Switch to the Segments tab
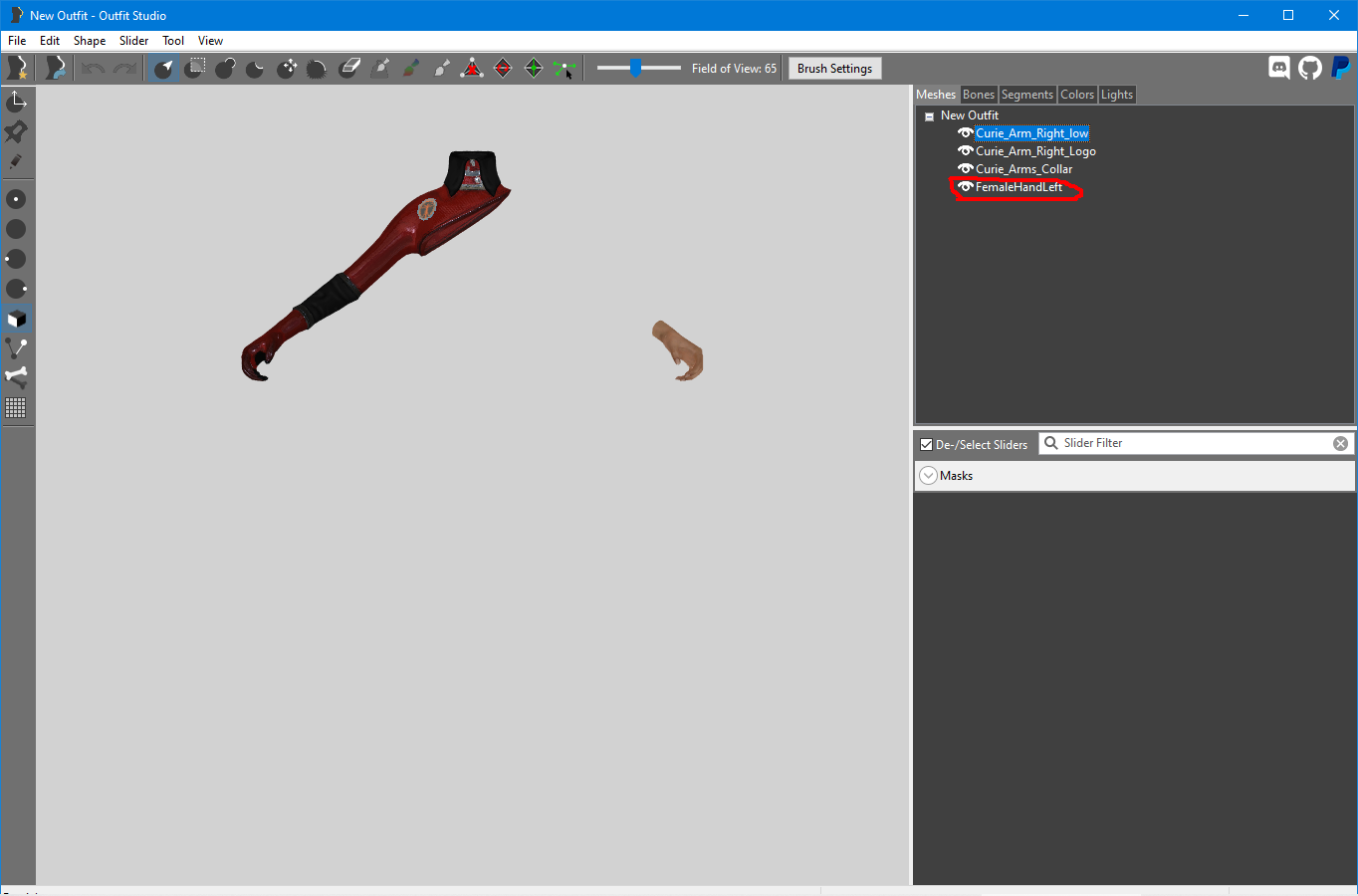This screenshot has height=896, width=1358. coord(1026,95)
